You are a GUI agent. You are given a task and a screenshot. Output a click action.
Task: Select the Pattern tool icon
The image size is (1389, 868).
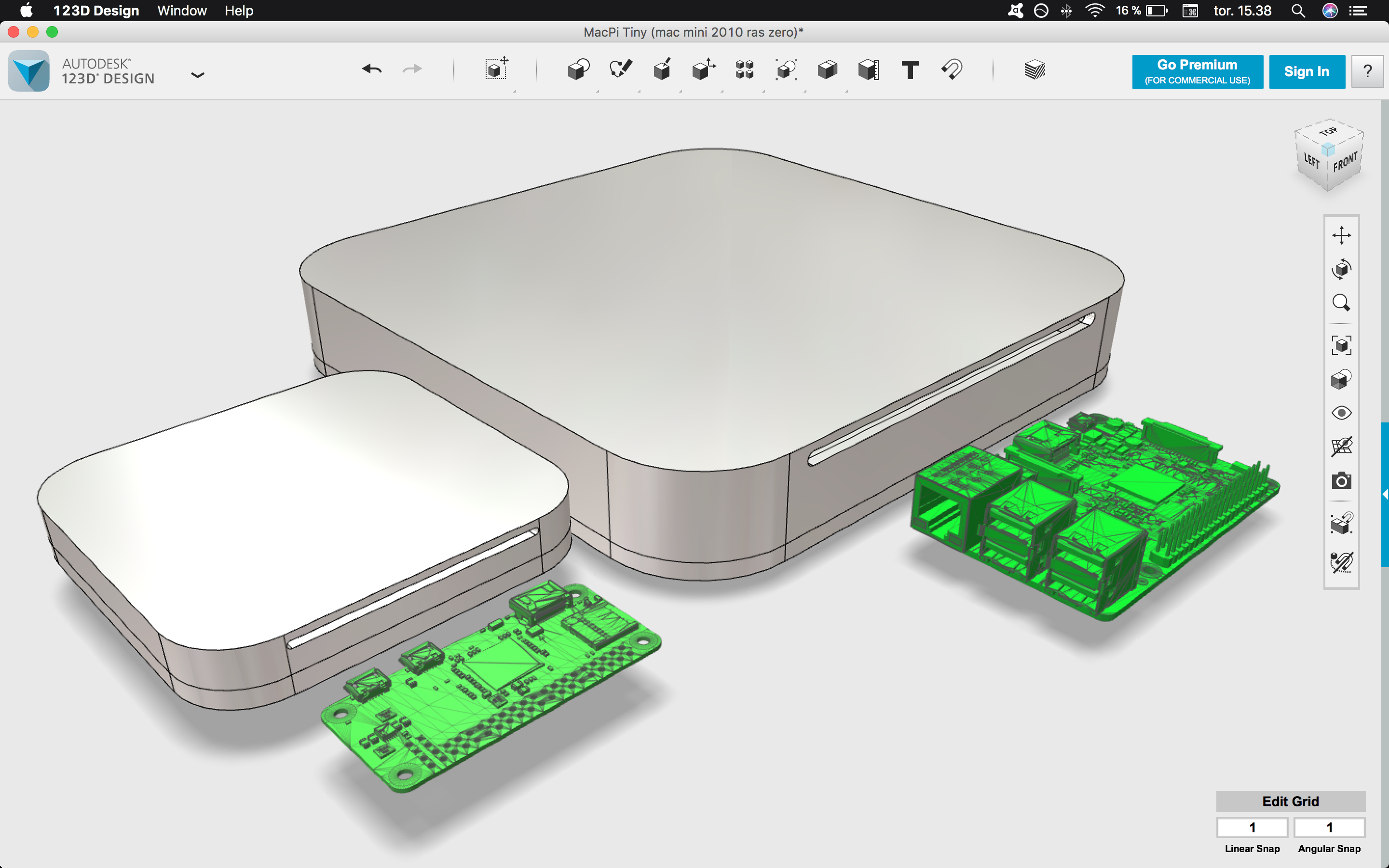[745, 70]
